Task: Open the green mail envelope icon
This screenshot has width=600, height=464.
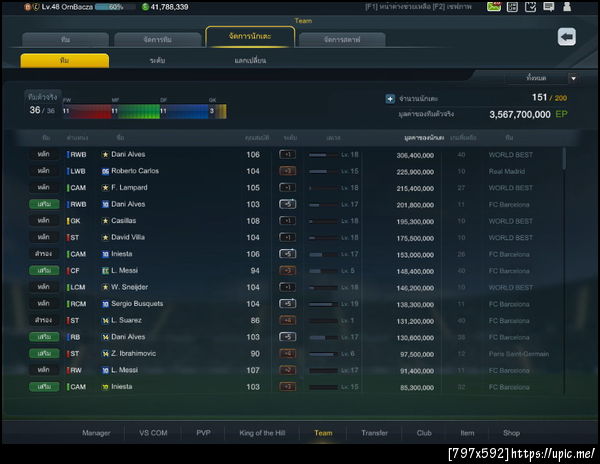Action: tap(494, 7)
